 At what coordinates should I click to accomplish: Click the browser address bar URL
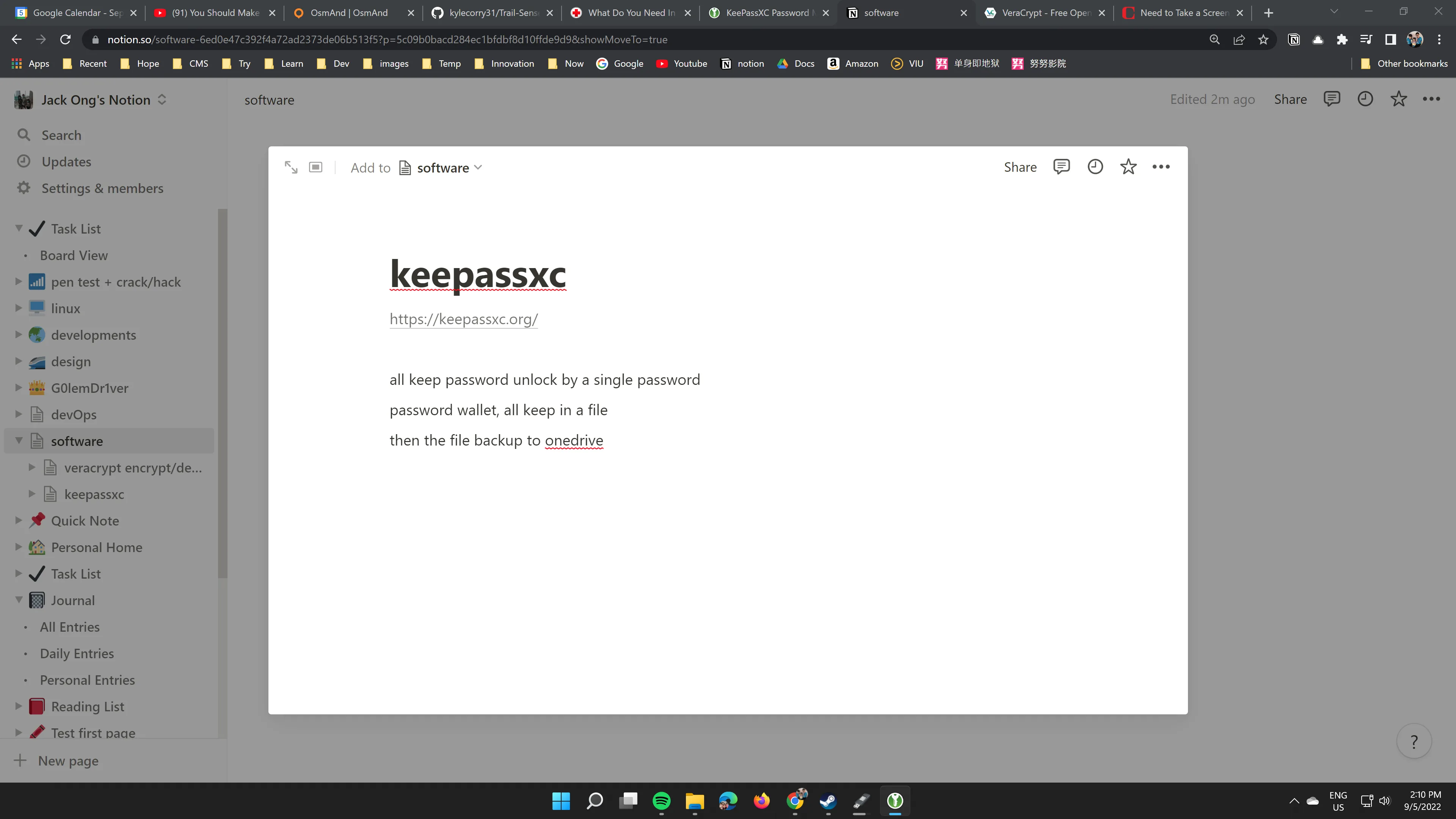(x=388, y=39)
